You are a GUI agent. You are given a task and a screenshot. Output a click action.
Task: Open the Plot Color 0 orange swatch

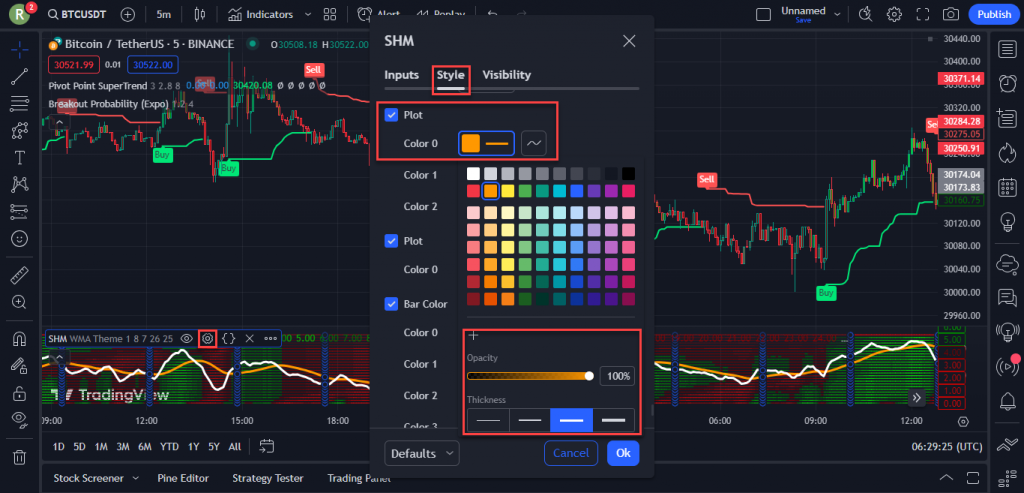470,144
